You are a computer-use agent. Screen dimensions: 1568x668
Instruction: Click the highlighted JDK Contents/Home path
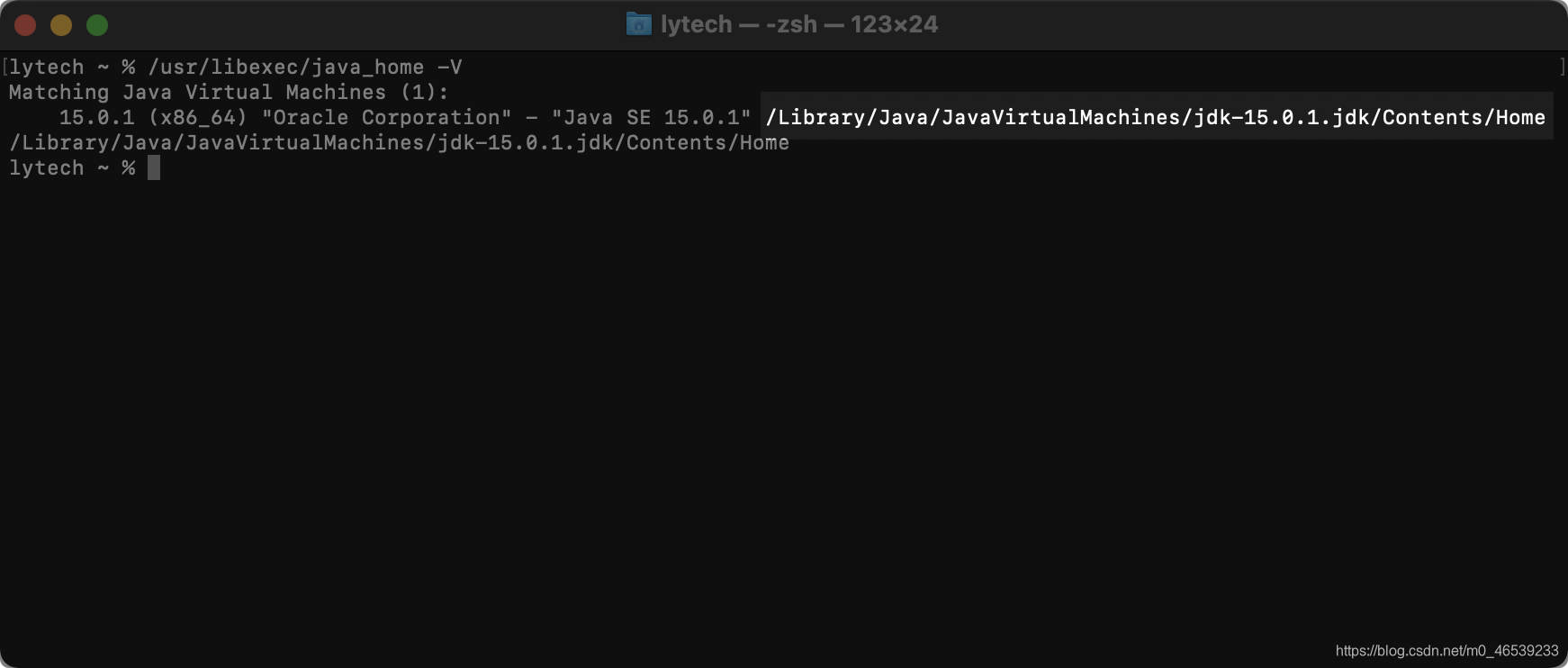click(x=1156, y=117)
